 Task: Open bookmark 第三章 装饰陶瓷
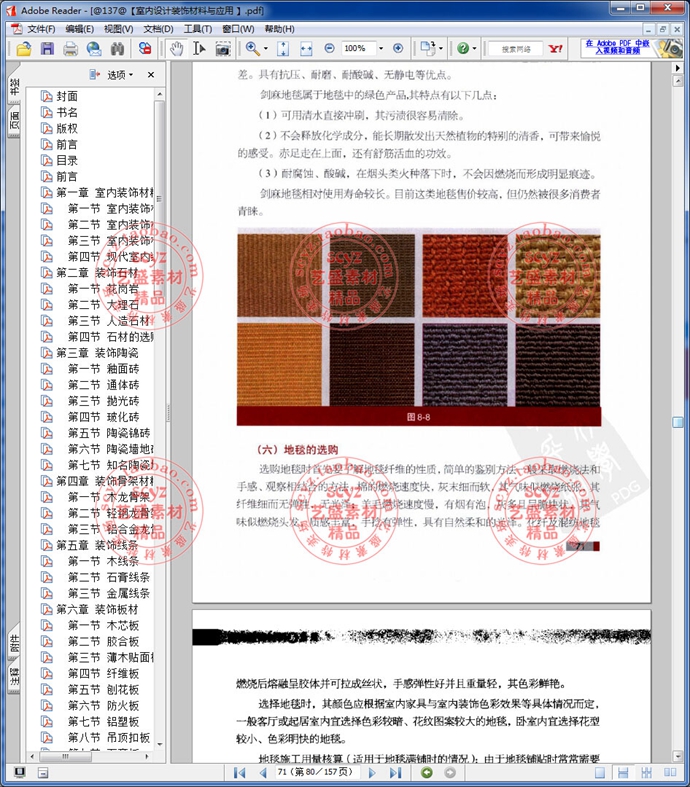[97, 353]
